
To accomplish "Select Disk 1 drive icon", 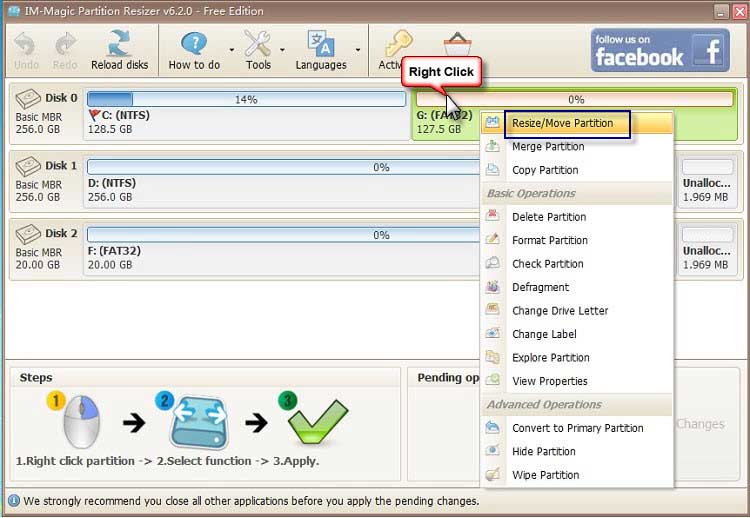I will pos(28,167).
